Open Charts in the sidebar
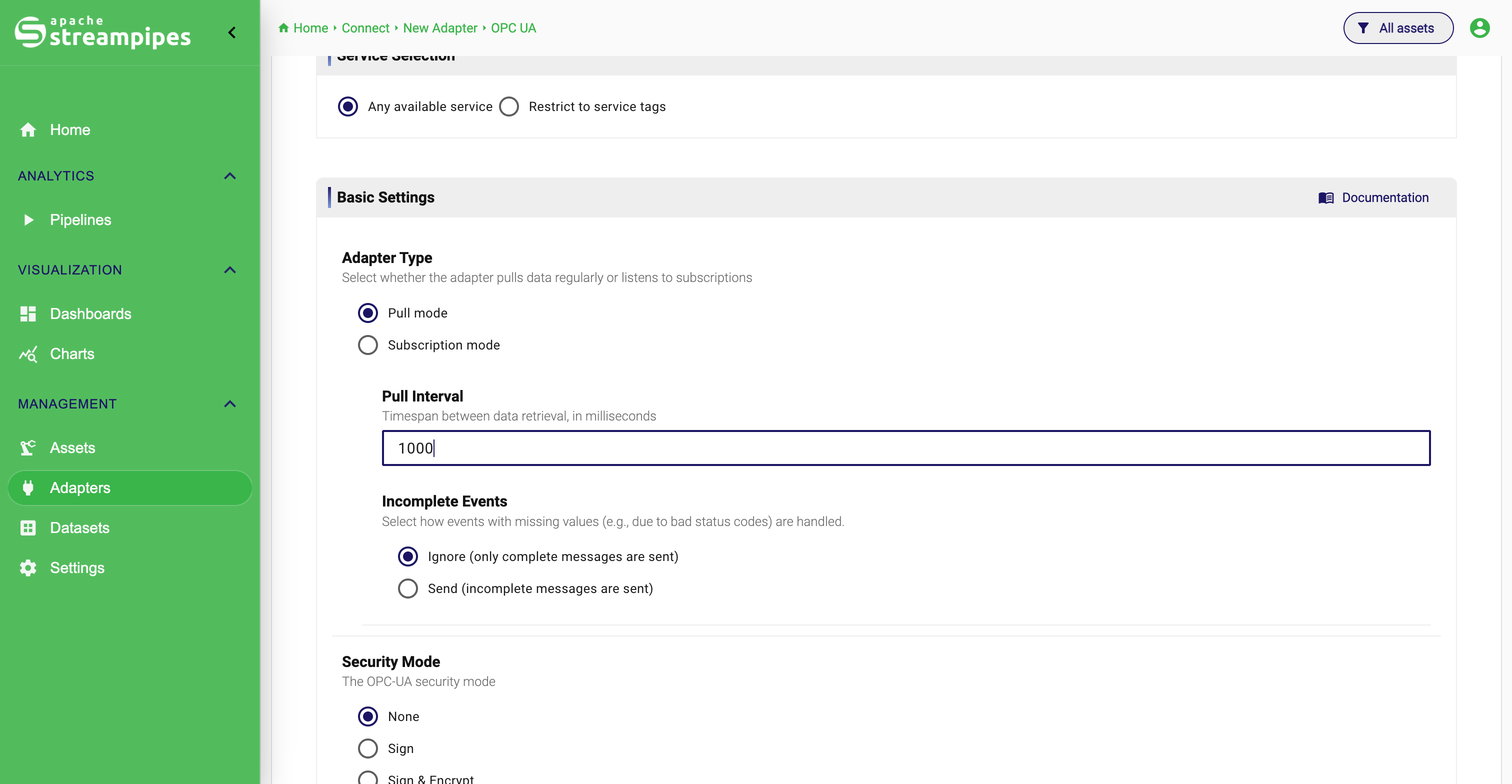The width and height of the screenshot is (1512, 784). 129,354
